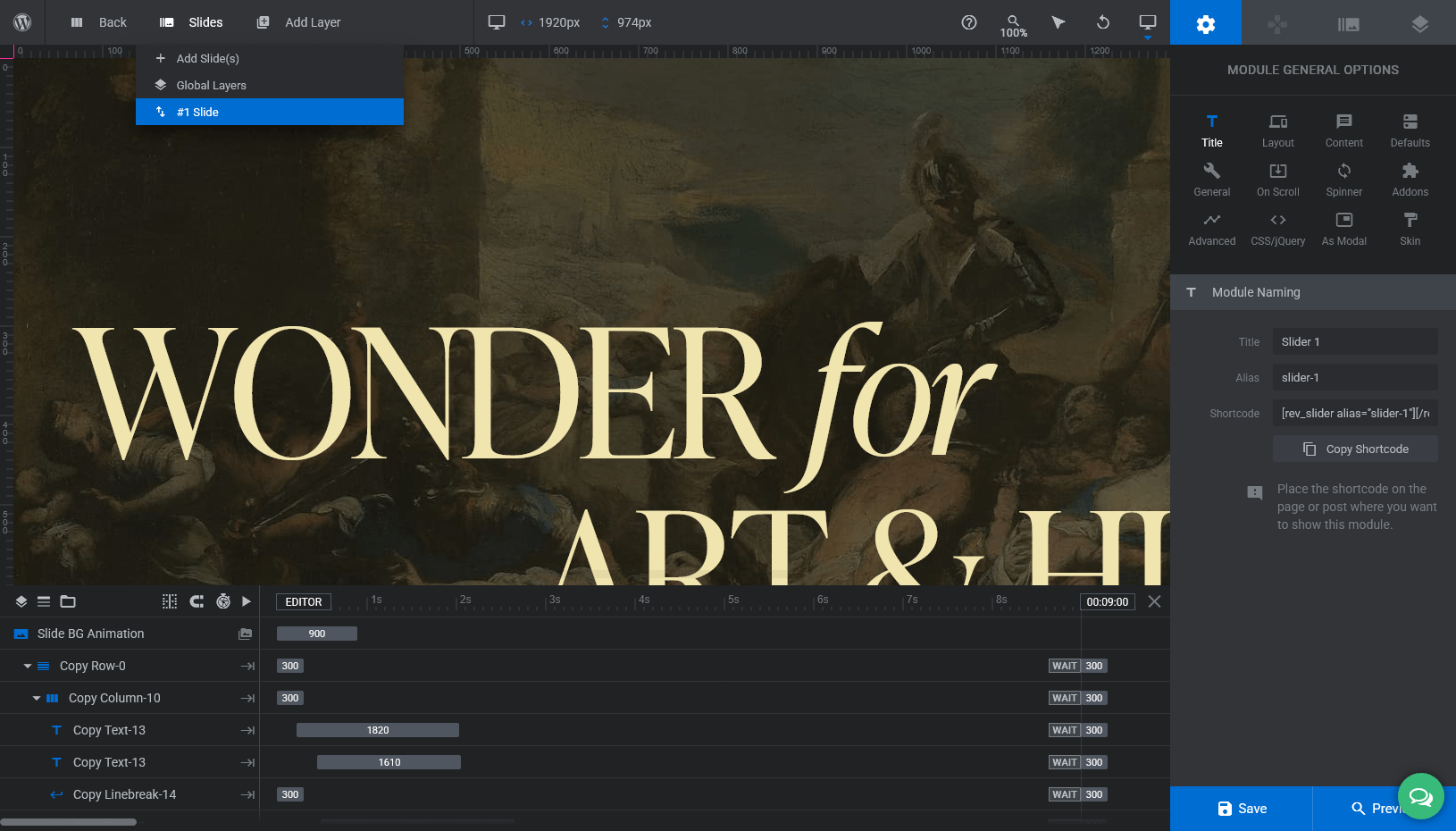
Task: Open the help question-mark icon
Action: pyautogui.click(x=969, y=22)
